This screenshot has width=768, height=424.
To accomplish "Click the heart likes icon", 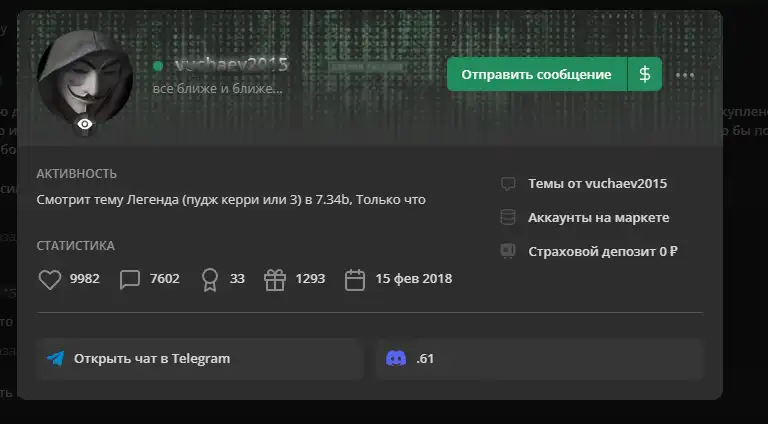I will tap(50, 280).
